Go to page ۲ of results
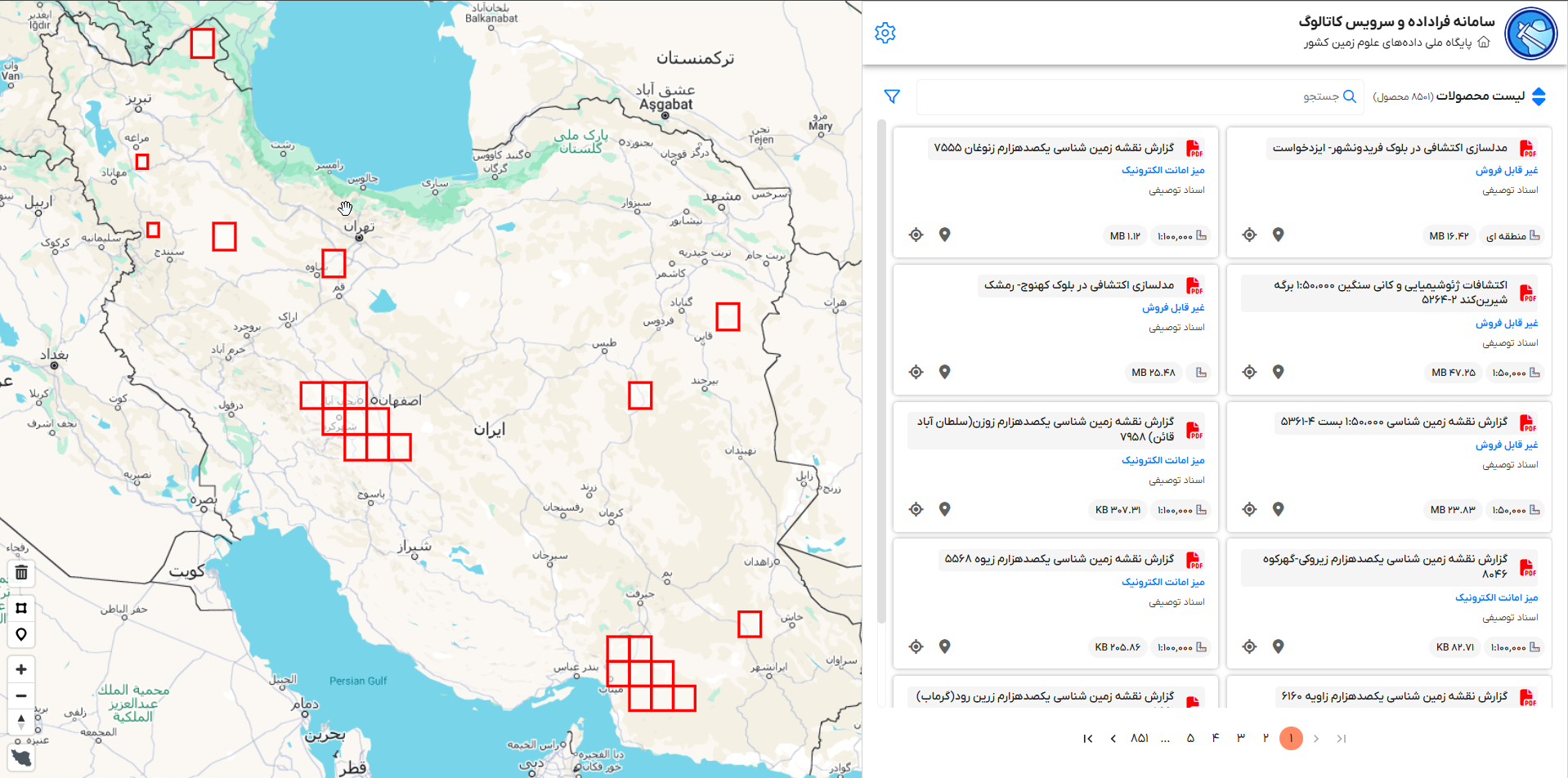The width and height of the screenshot is (1568, 778). (x=1266, y=738)
